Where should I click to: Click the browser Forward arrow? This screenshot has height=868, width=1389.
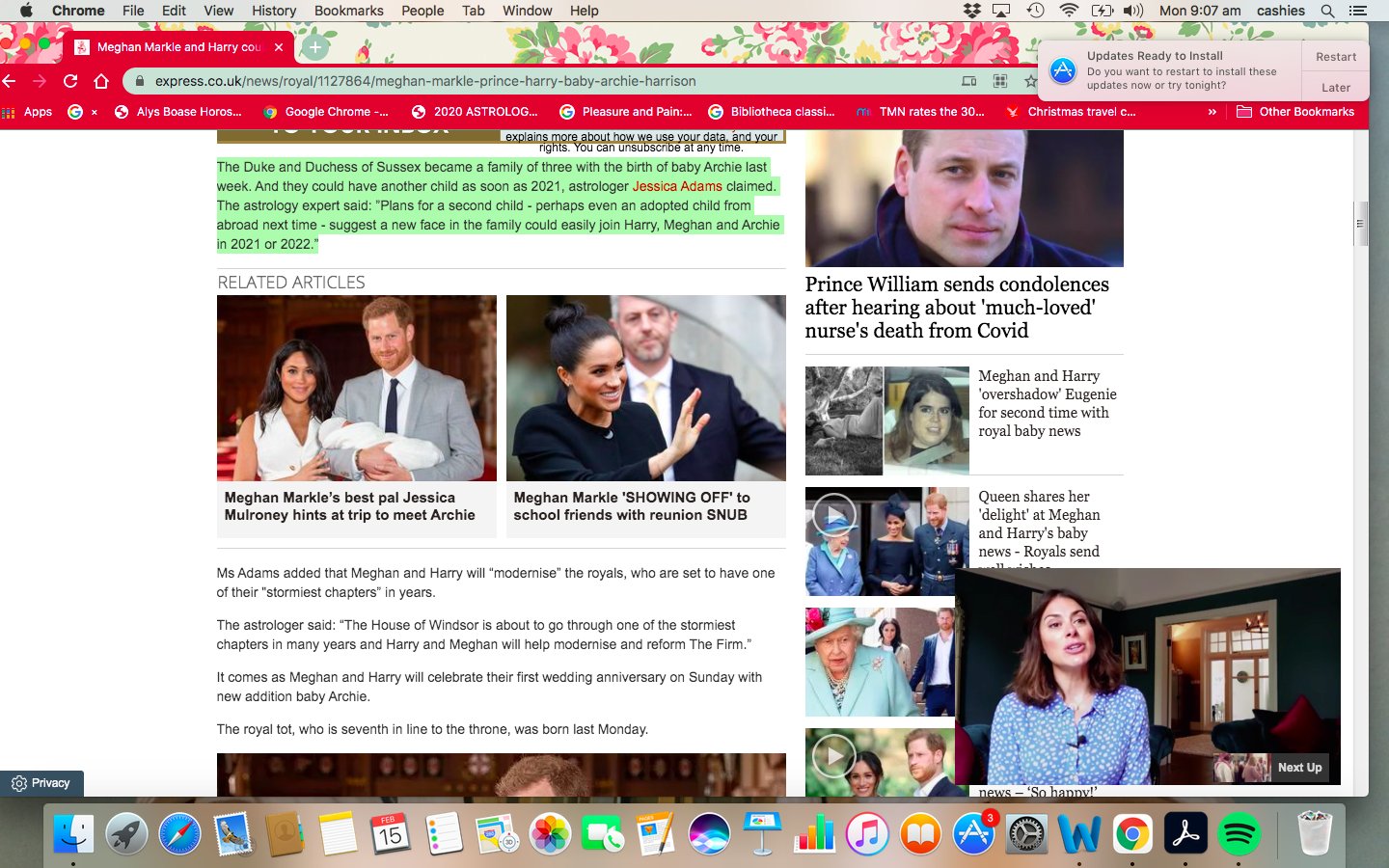click(x=40, y=81)
